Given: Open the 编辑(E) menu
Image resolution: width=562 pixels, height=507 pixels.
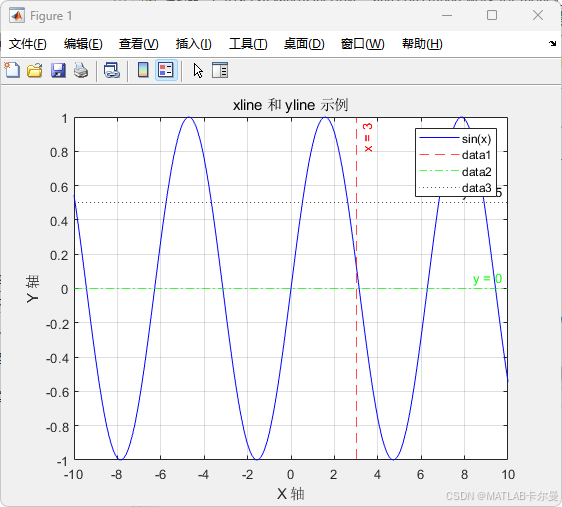Looking at the screenshot, I should (x=83, y=44).
